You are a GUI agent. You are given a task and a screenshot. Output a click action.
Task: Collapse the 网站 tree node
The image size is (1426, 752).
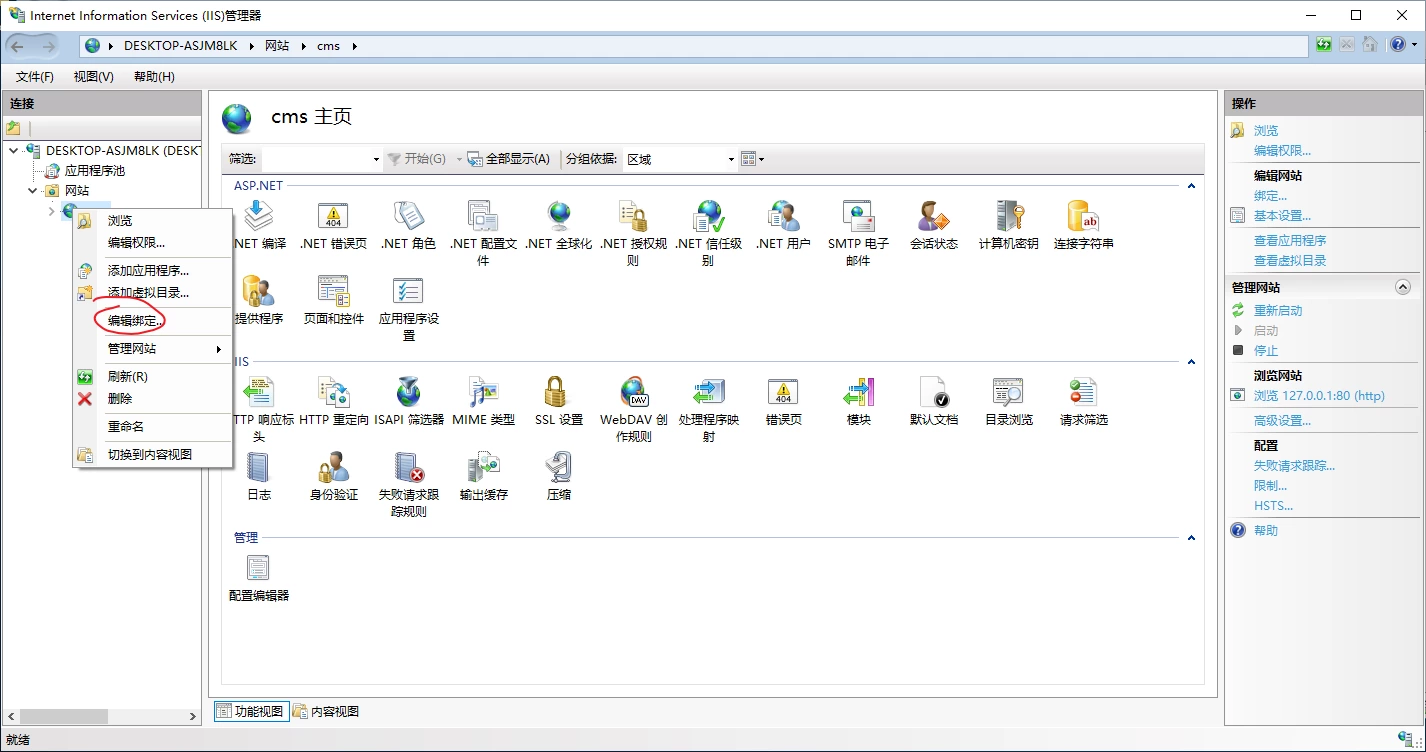pyautogui.click(x=32, y=190)
